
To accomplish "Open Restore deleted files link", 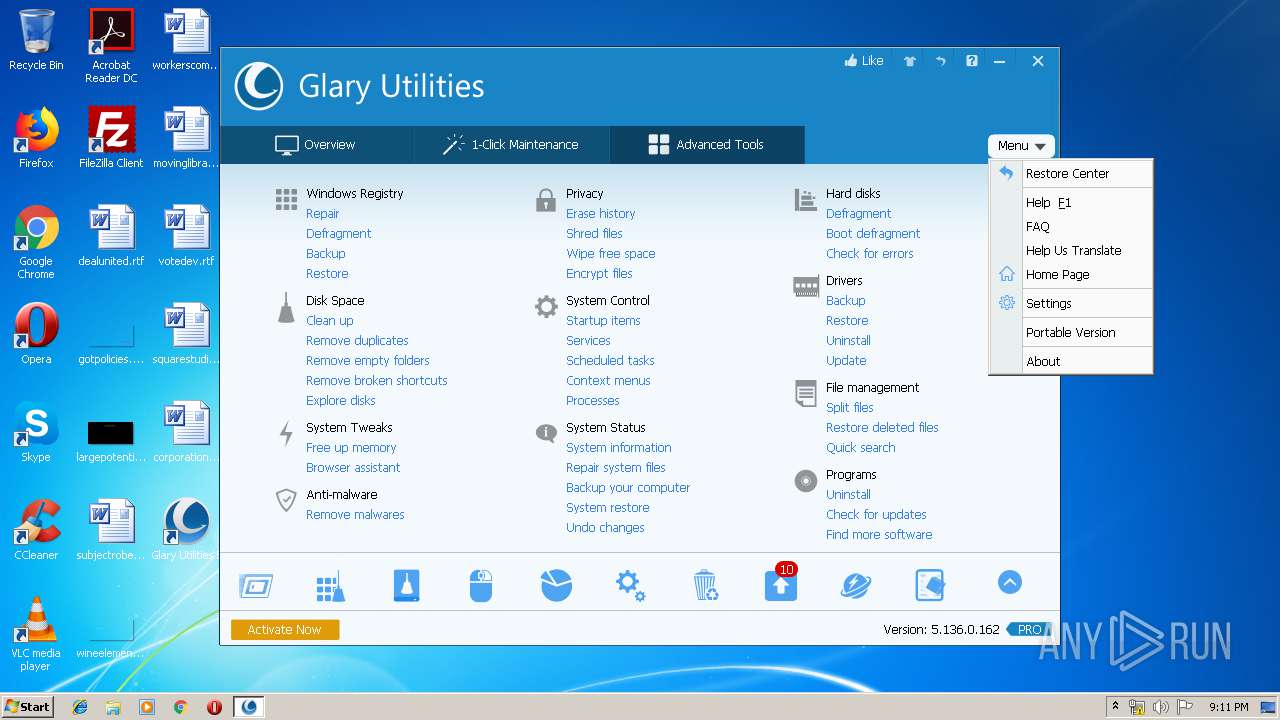I will point(882,428).
